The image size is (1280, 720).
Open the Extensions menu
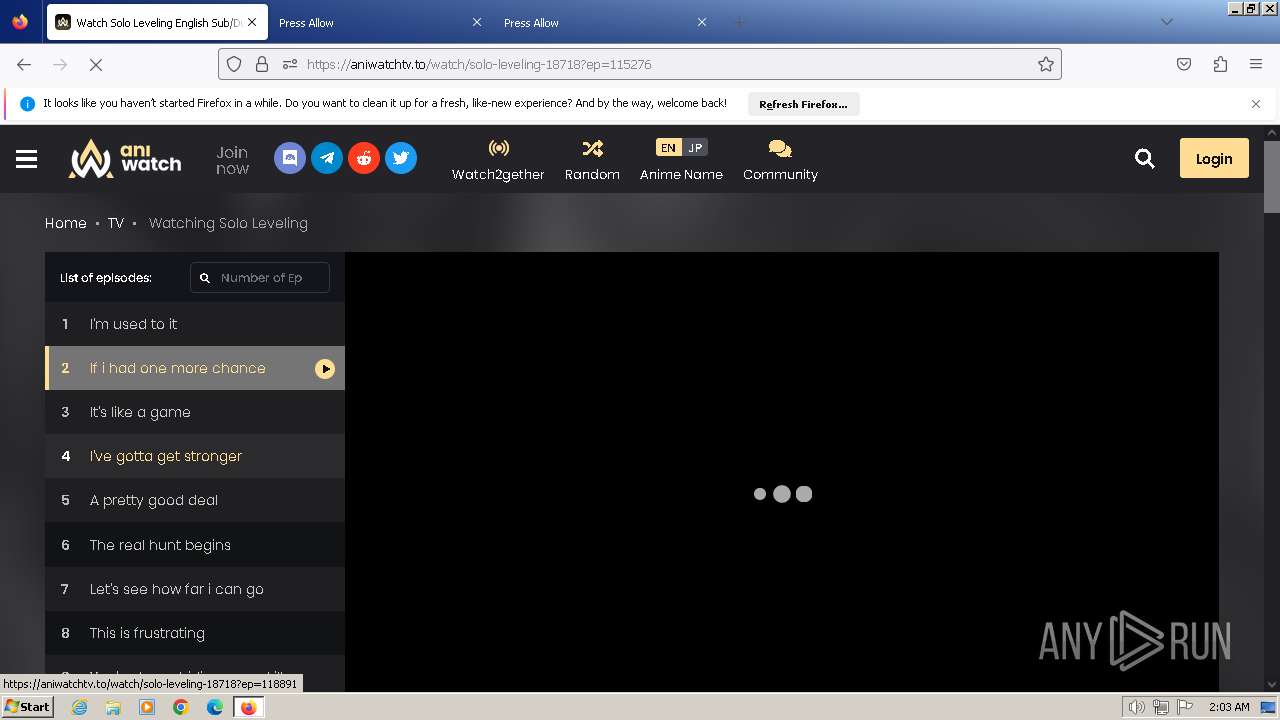tap(1220, 64)
